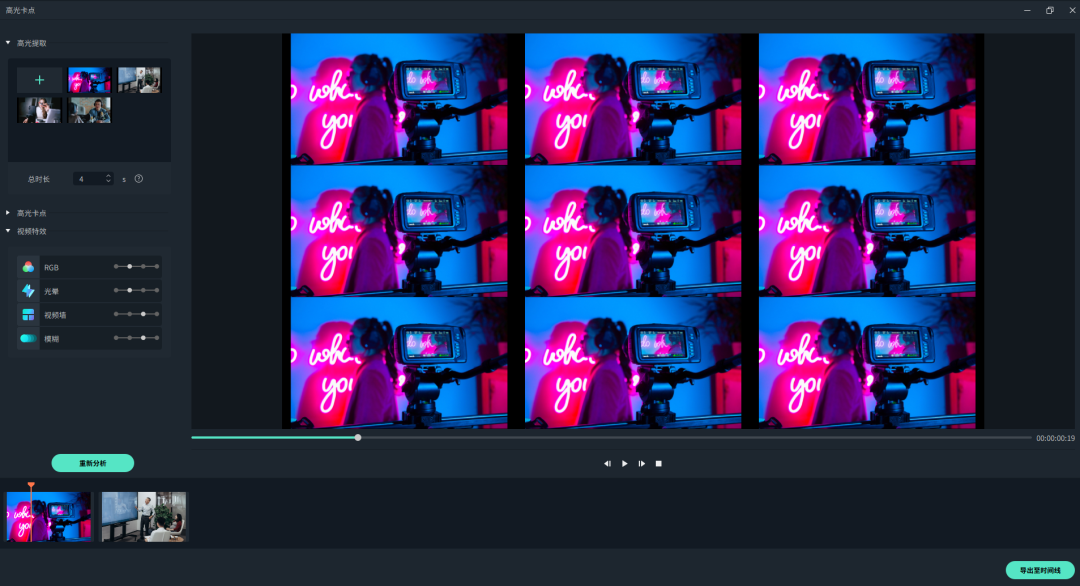The image size is (1080, 586).
Task: Click the 重新分析 button
Action: pyautogui.click(x=93, y=463)
